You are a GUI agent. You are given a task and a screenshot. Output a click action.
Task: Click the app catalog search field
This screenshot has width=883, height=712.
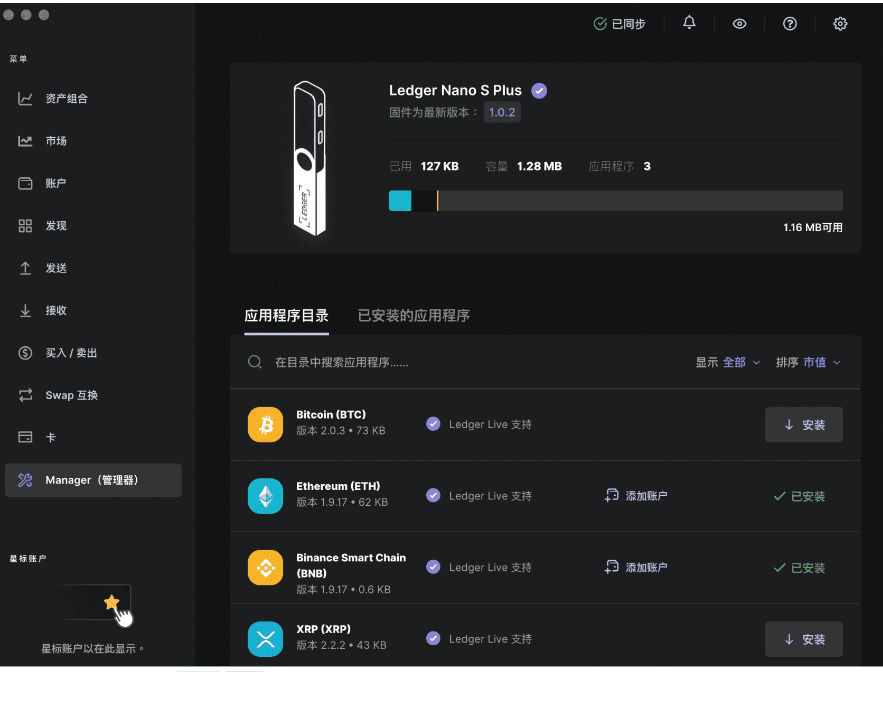pyautogui.click(x=400, y=362)
